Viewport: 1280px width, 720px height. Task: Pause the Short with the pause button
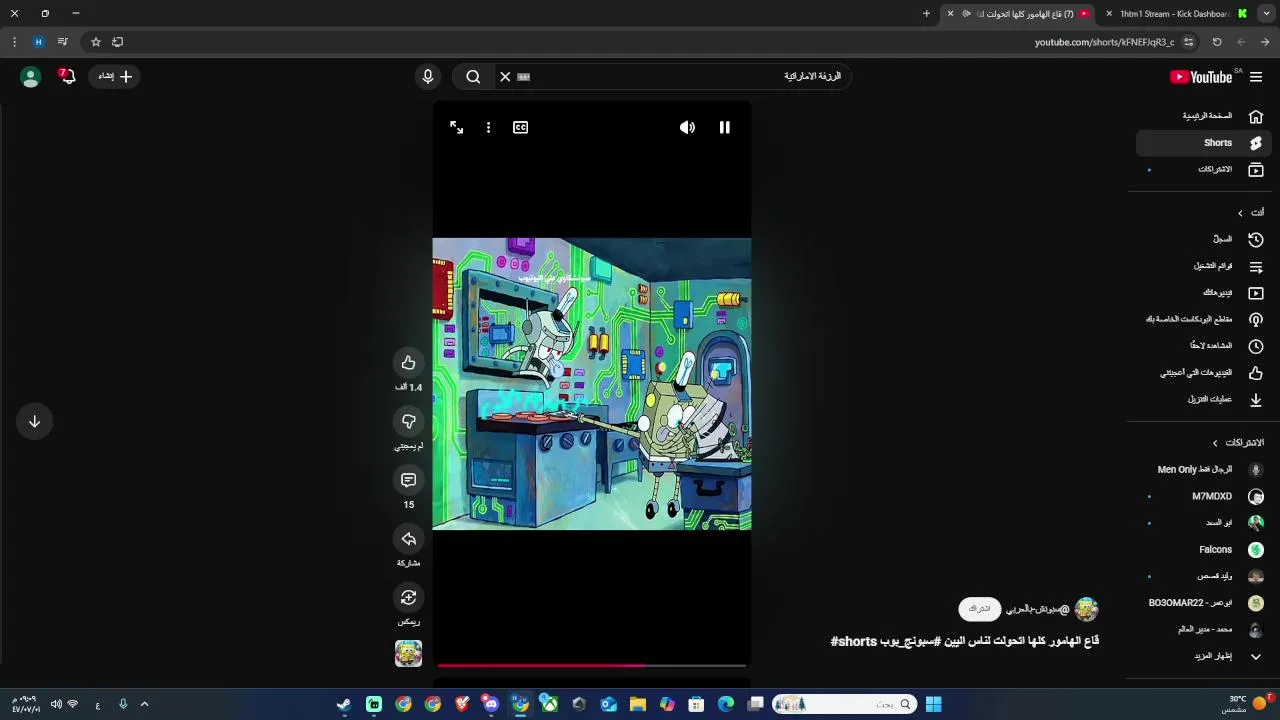coord(724,127)
